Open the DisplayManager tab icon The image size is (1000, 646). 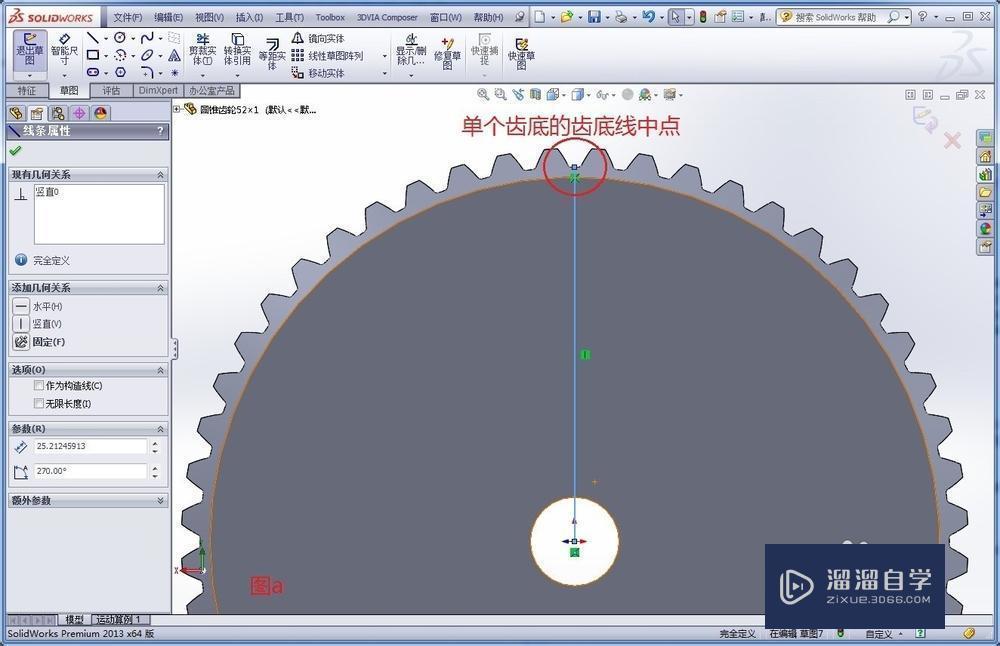coord(100,114)
